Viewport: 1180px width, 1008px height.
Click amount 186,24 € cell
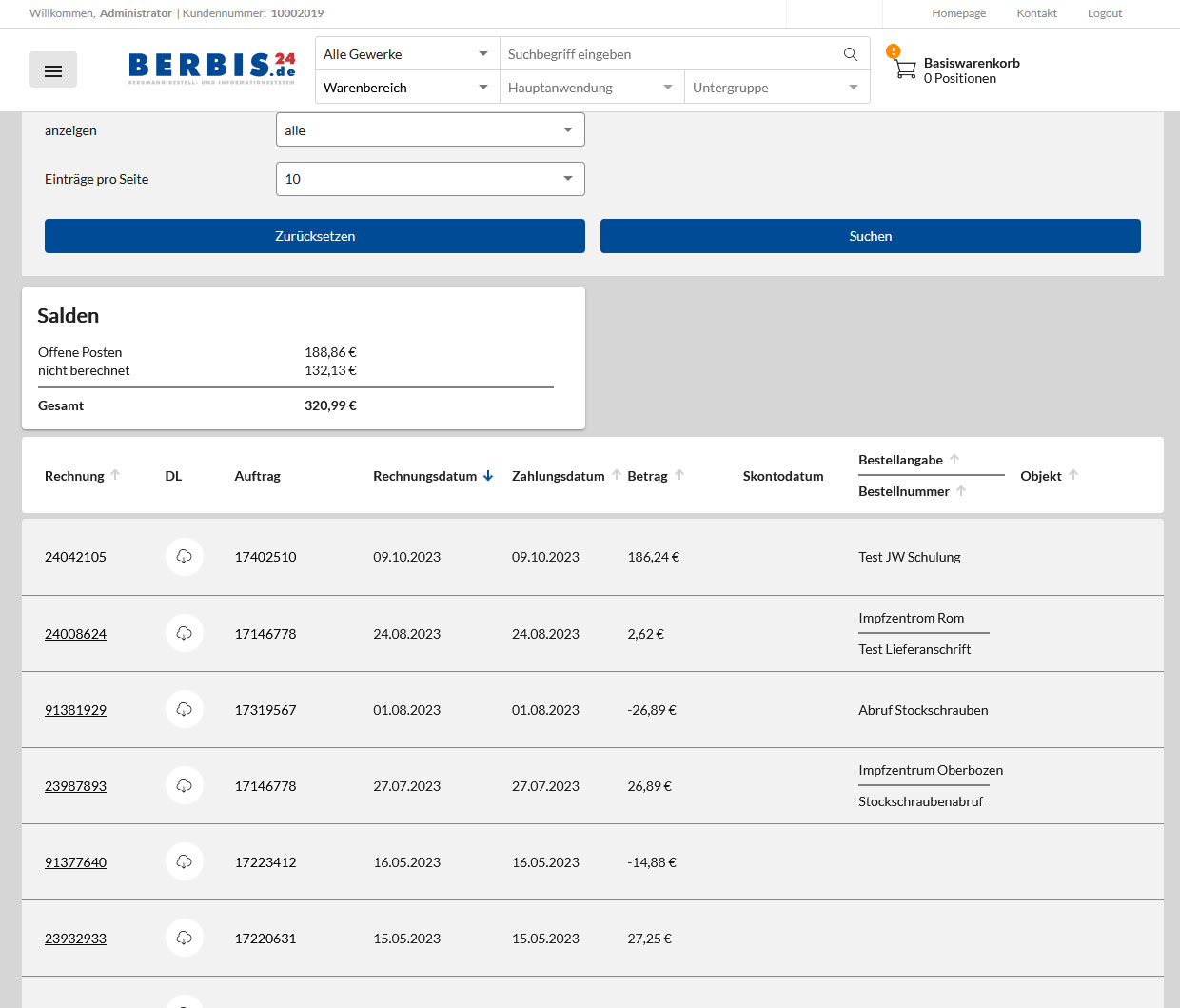tap(654, 557)
